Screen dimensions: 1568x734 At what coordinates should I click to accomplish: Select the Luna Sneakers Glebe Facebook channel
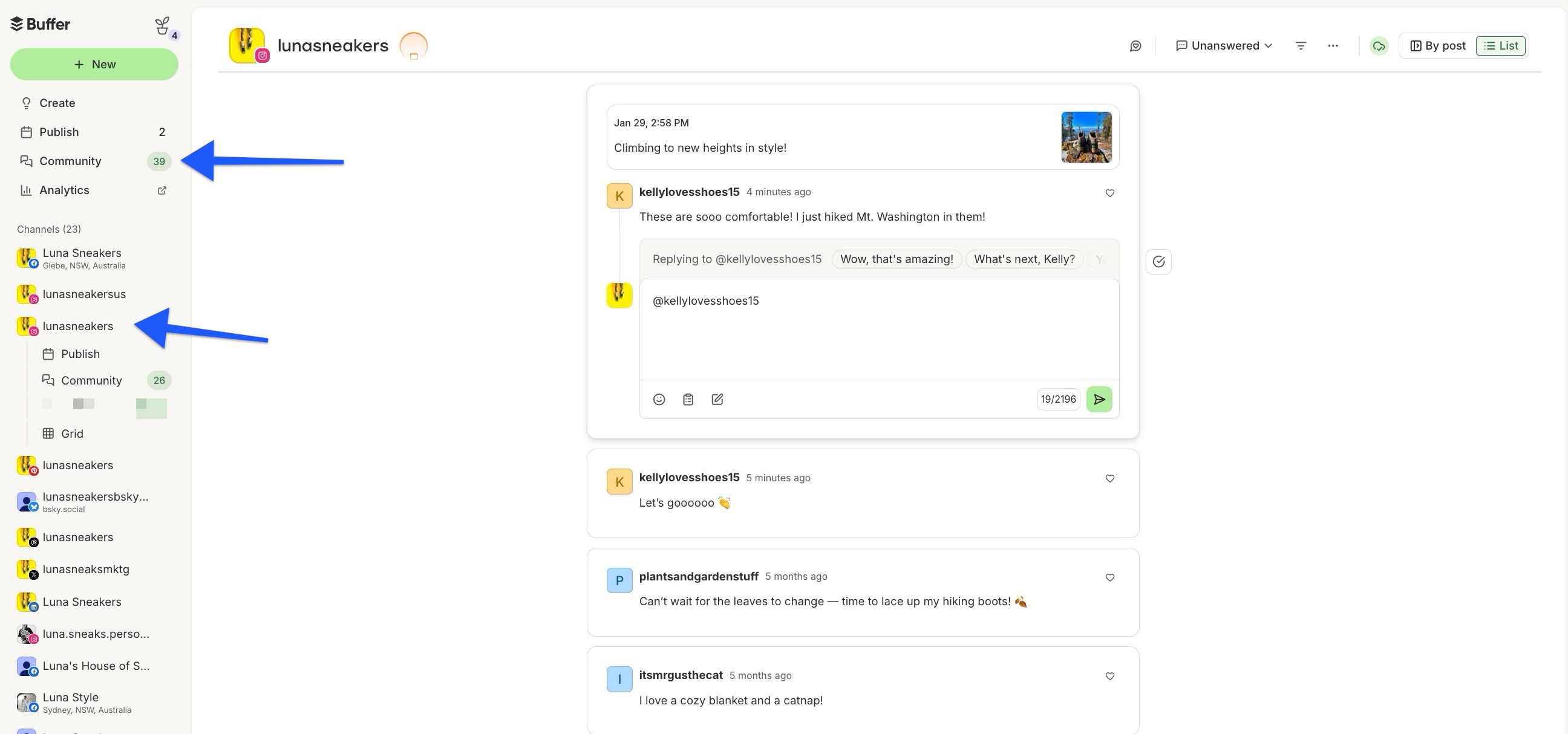click(94, 258)
